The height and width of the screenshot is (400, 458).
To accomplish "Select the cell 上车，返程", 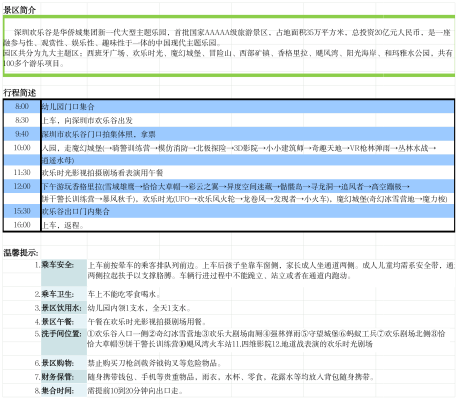I will [248, 225].
